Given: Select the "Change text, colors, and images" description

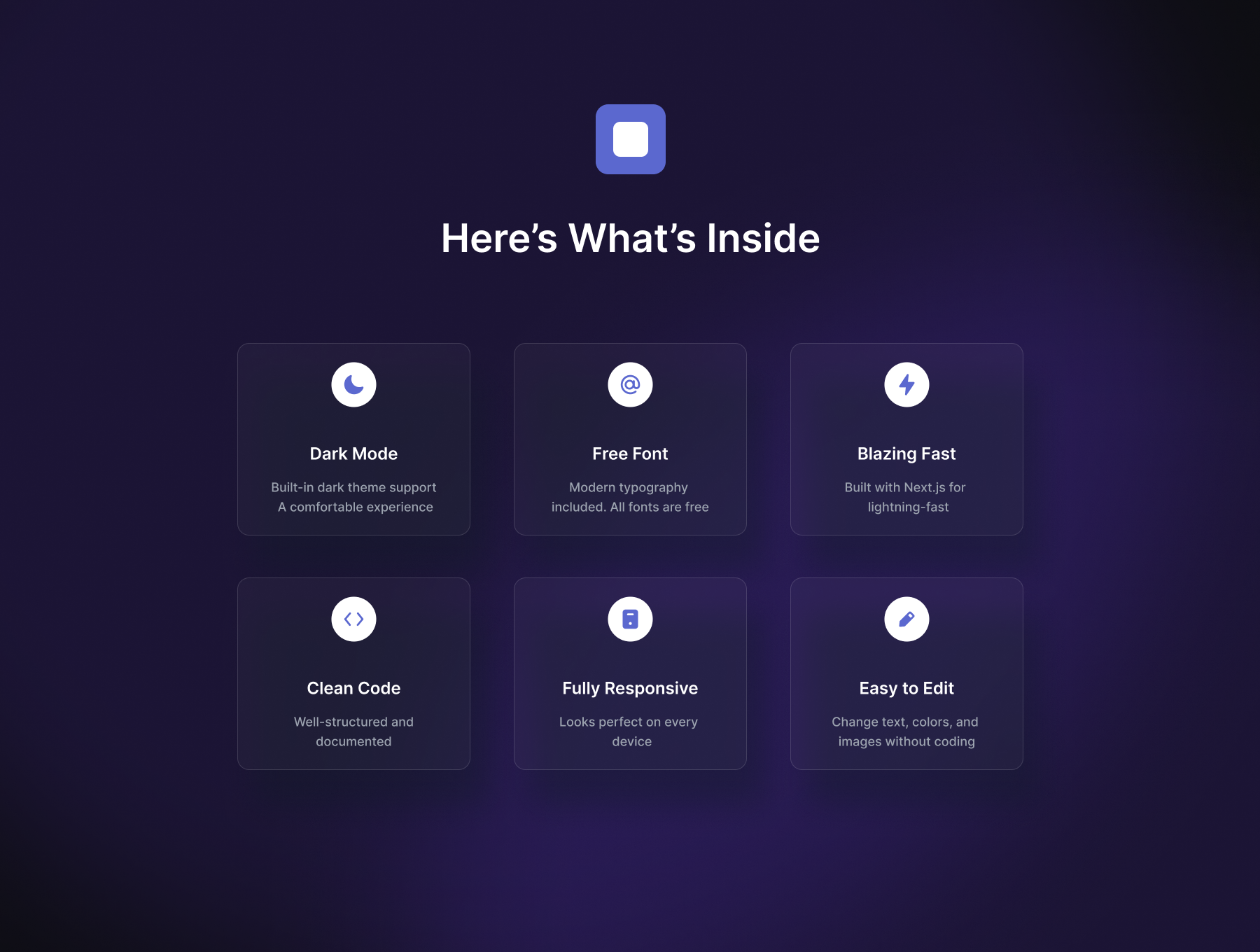Looking at the screenshot, I should click(905, 731).
